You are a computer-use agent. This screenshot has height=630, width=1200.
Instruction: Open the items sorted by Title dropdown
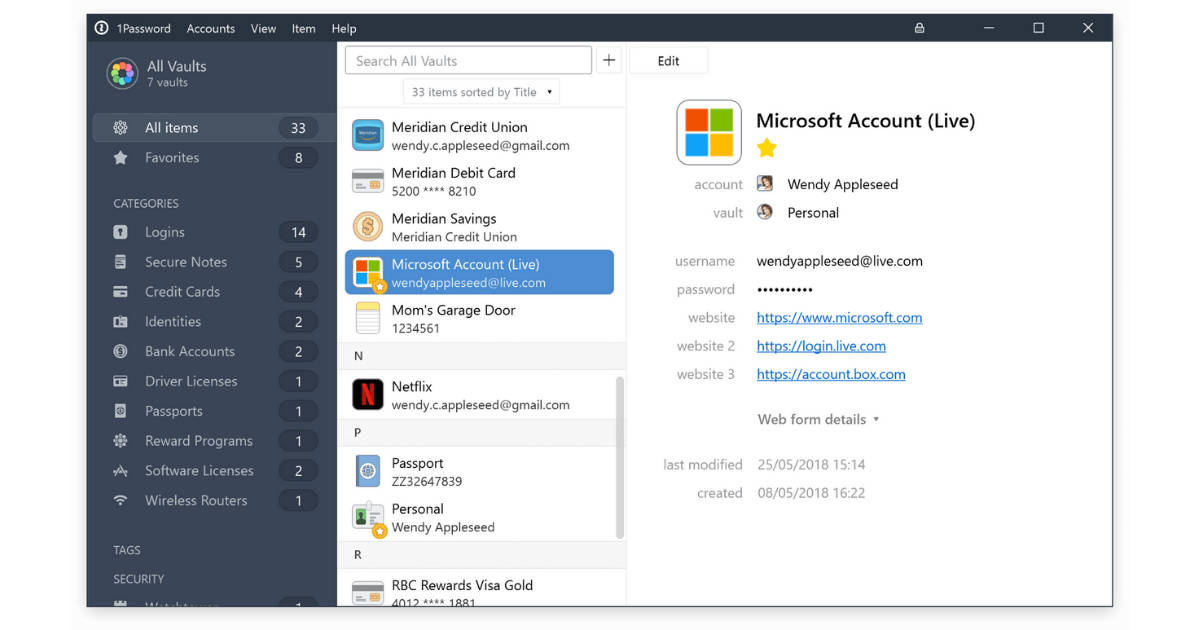(481, 91)
